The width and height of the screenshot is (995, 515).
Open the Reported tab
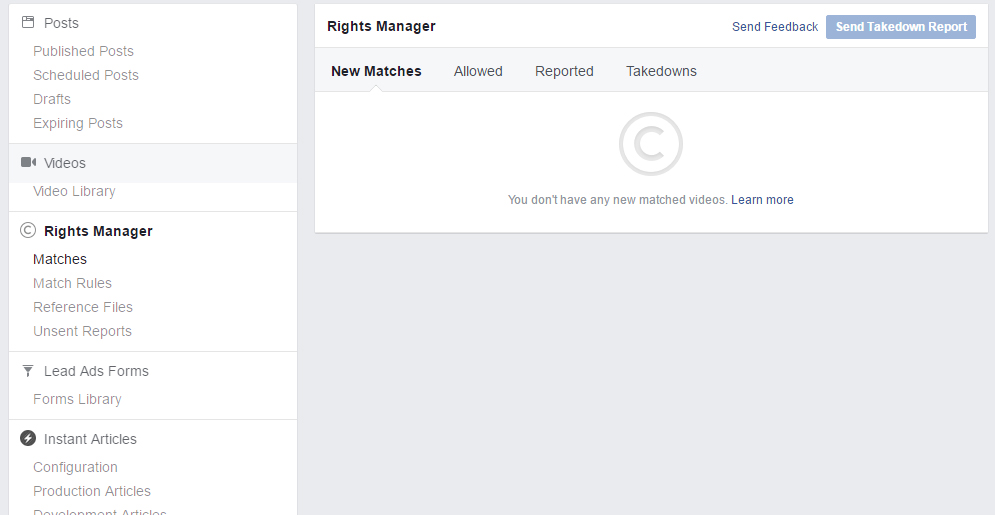[x=564, y=71]
